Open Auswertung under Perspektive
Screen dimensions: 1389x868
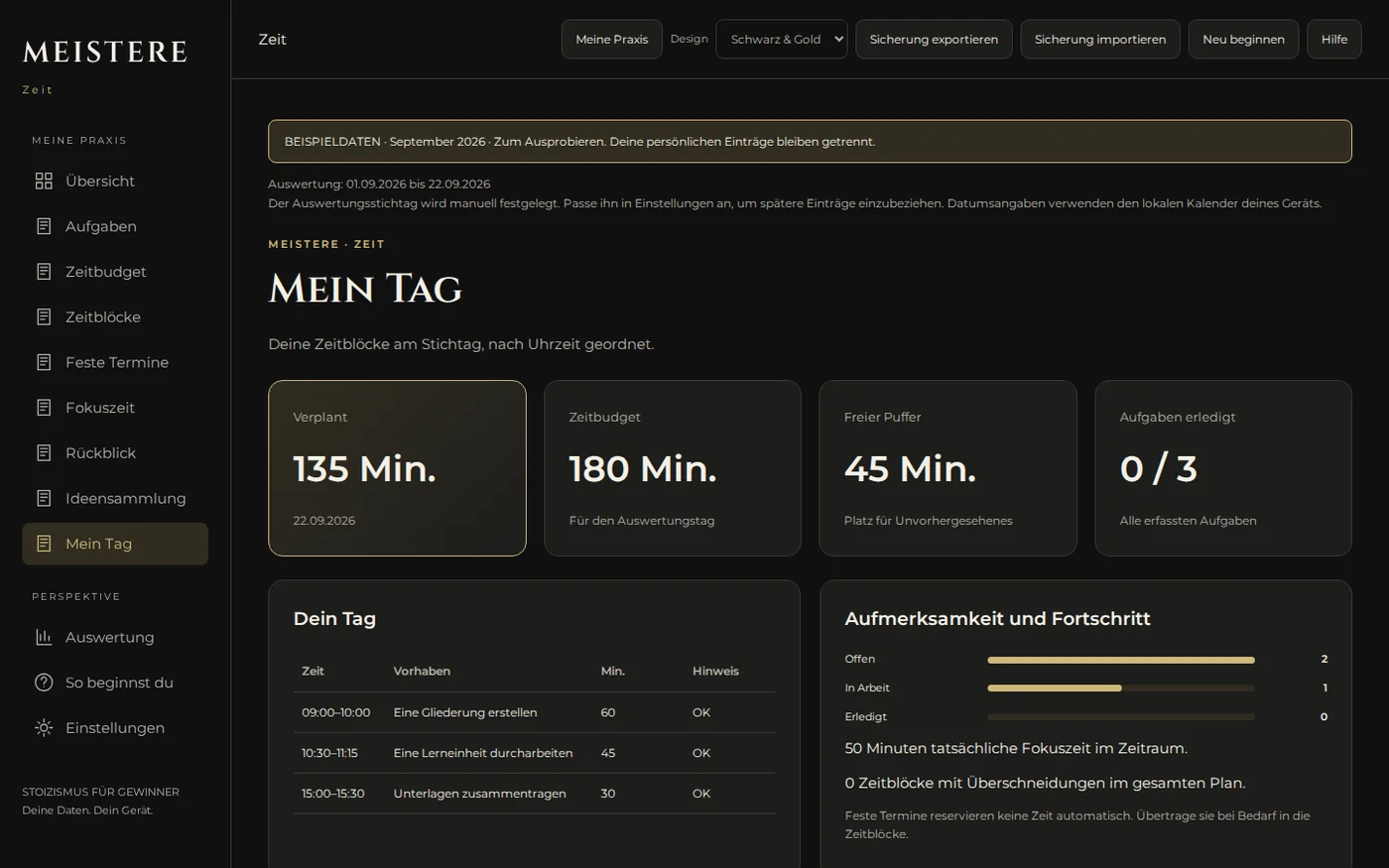pos(115,637)
